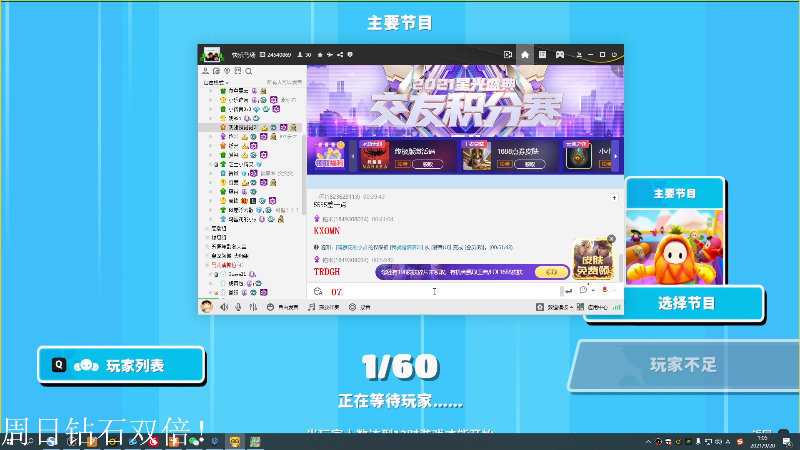Click the font style icon left of chat input
The width and height of the screenshot is (800, 450).
click(x=318, y=291)
